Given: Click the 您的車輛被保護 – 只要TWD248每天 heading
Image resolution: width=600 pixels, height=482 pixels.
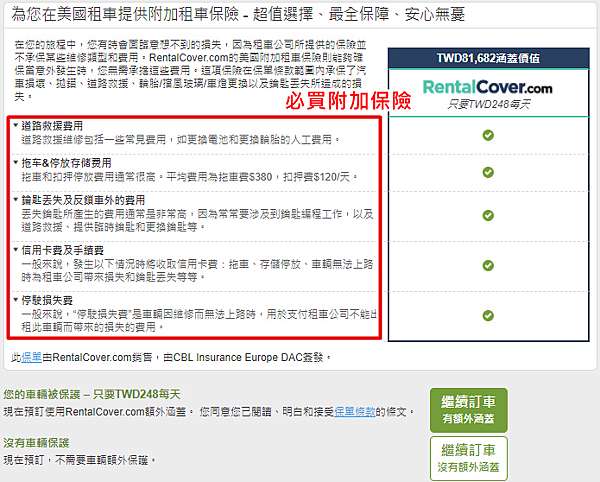Looking at the screenshot, I should (x=92, y=394).
